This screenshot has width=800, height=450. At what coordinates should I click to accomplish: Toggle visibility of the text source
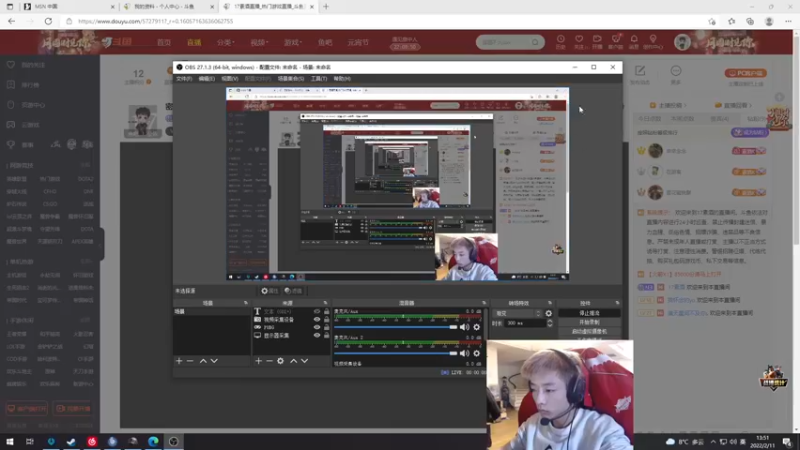[x=317, y=311]
